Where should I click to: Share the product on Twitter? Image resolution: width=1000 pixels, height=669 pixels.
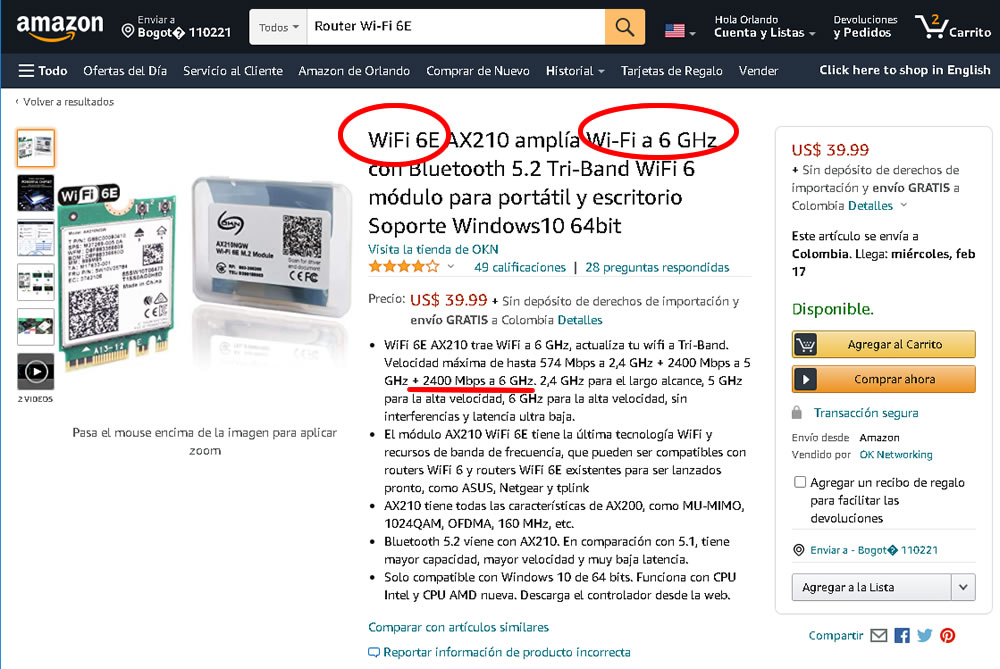pyautogui.click(x=925, y=635)
